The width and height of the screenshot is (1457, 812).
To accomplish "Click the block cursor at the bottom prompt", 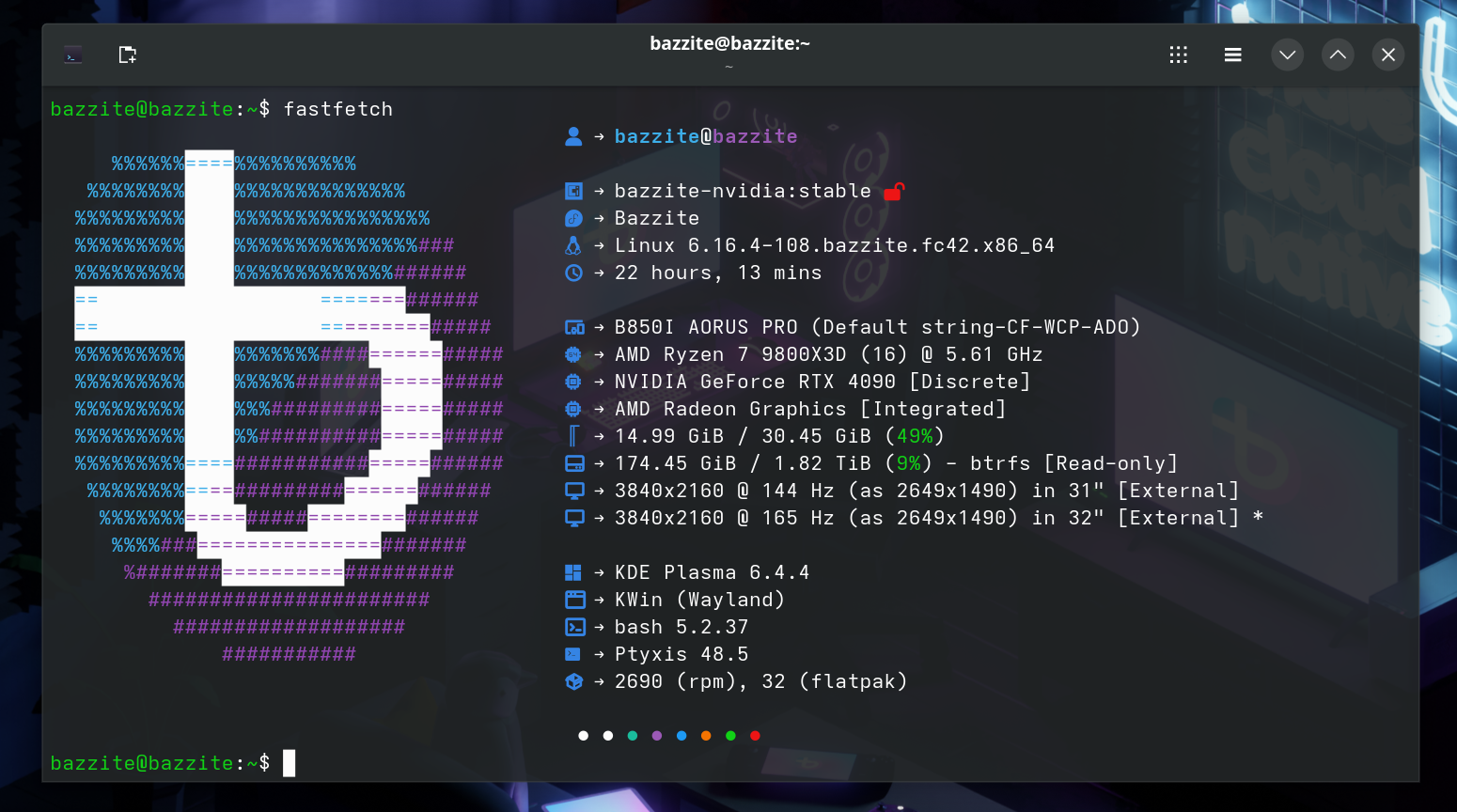I will 290,763.
